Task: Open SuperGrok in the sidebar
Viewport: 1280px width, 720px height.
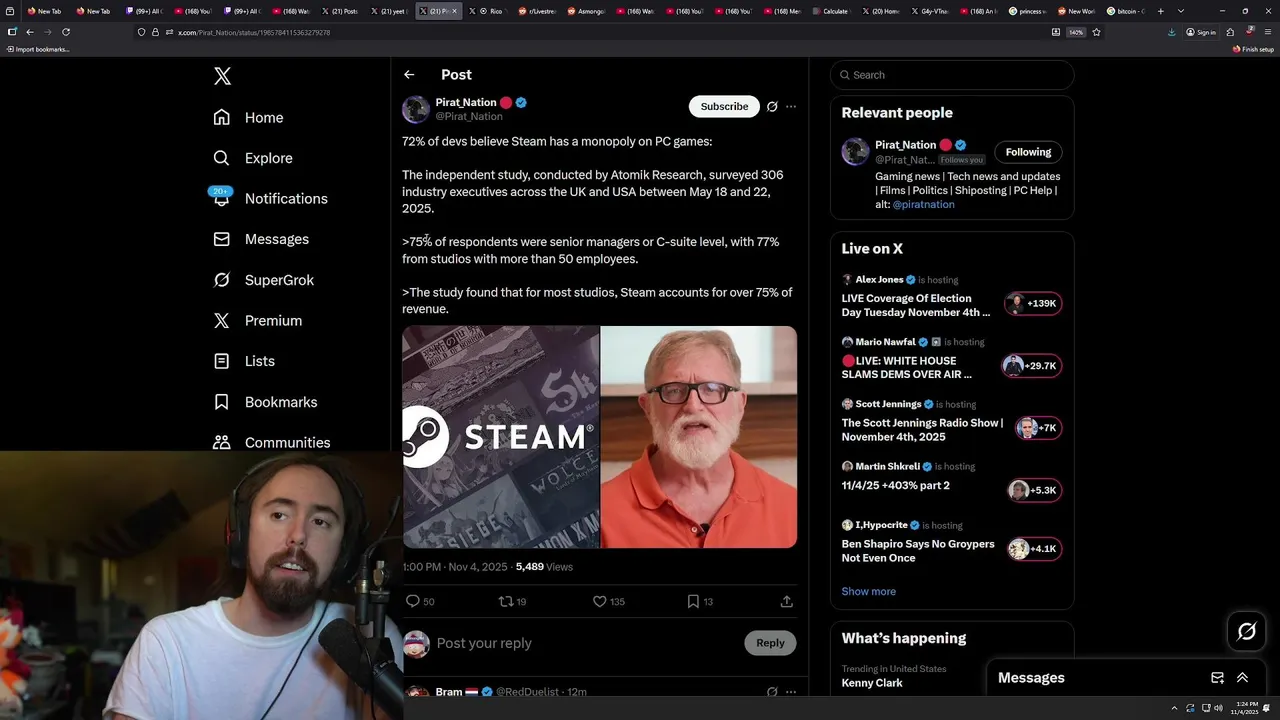Action: (x=263, y=280)
